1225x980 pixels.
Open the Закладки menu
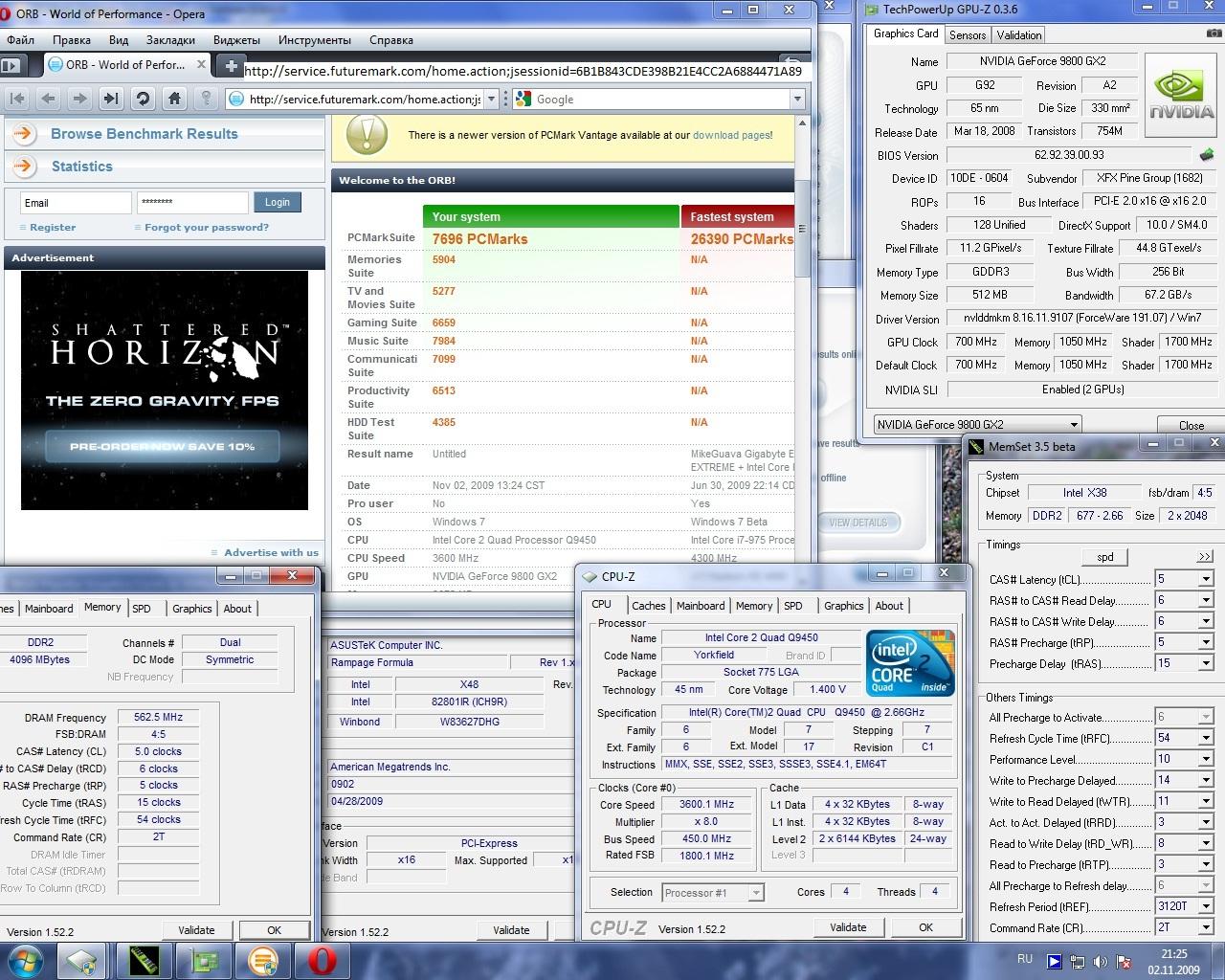[170, 40]
